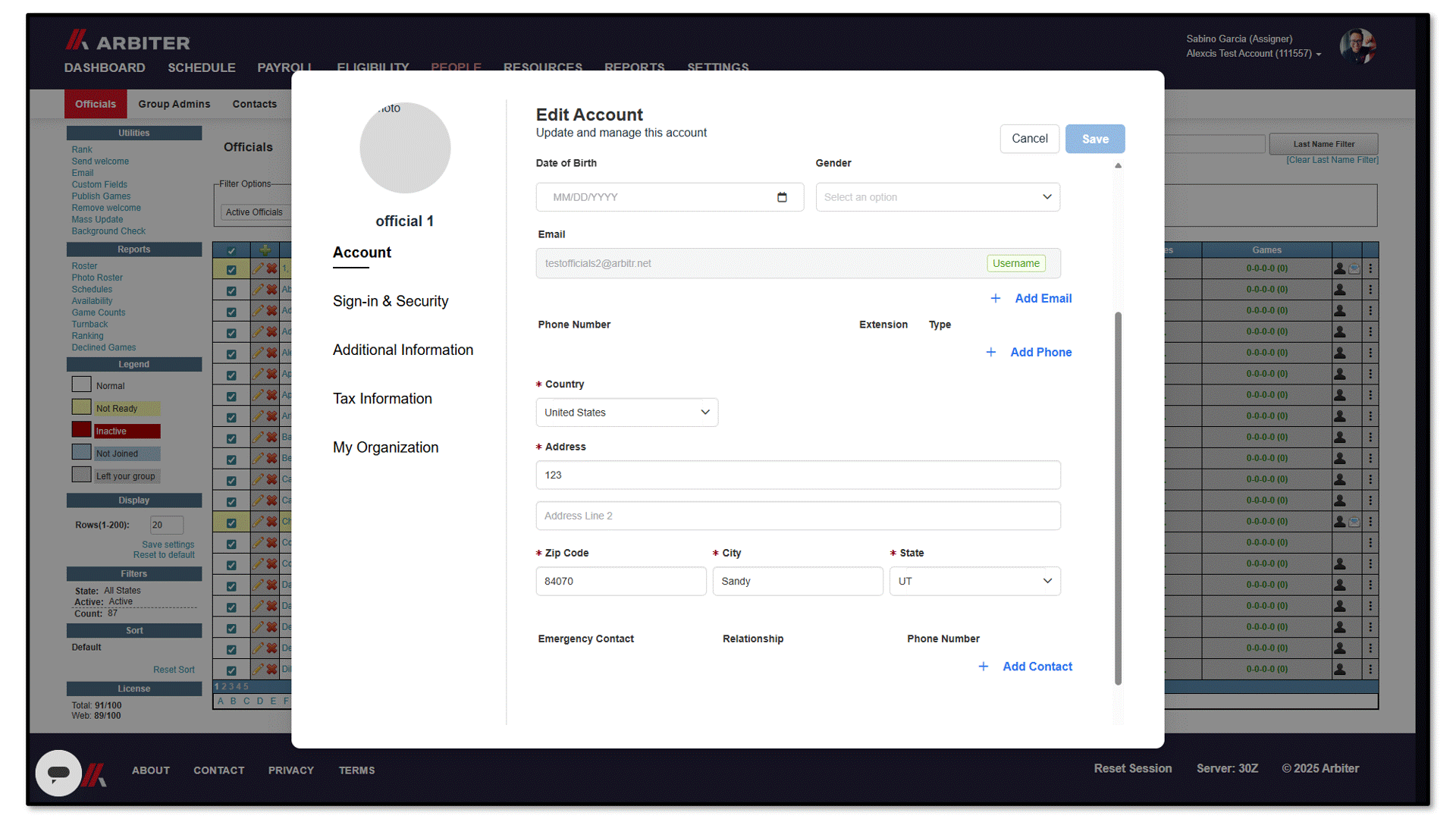1456x819 pixels.
Task: Click the Arbiter logo in header
Action: pyautogui.click(x=127, y=41)
